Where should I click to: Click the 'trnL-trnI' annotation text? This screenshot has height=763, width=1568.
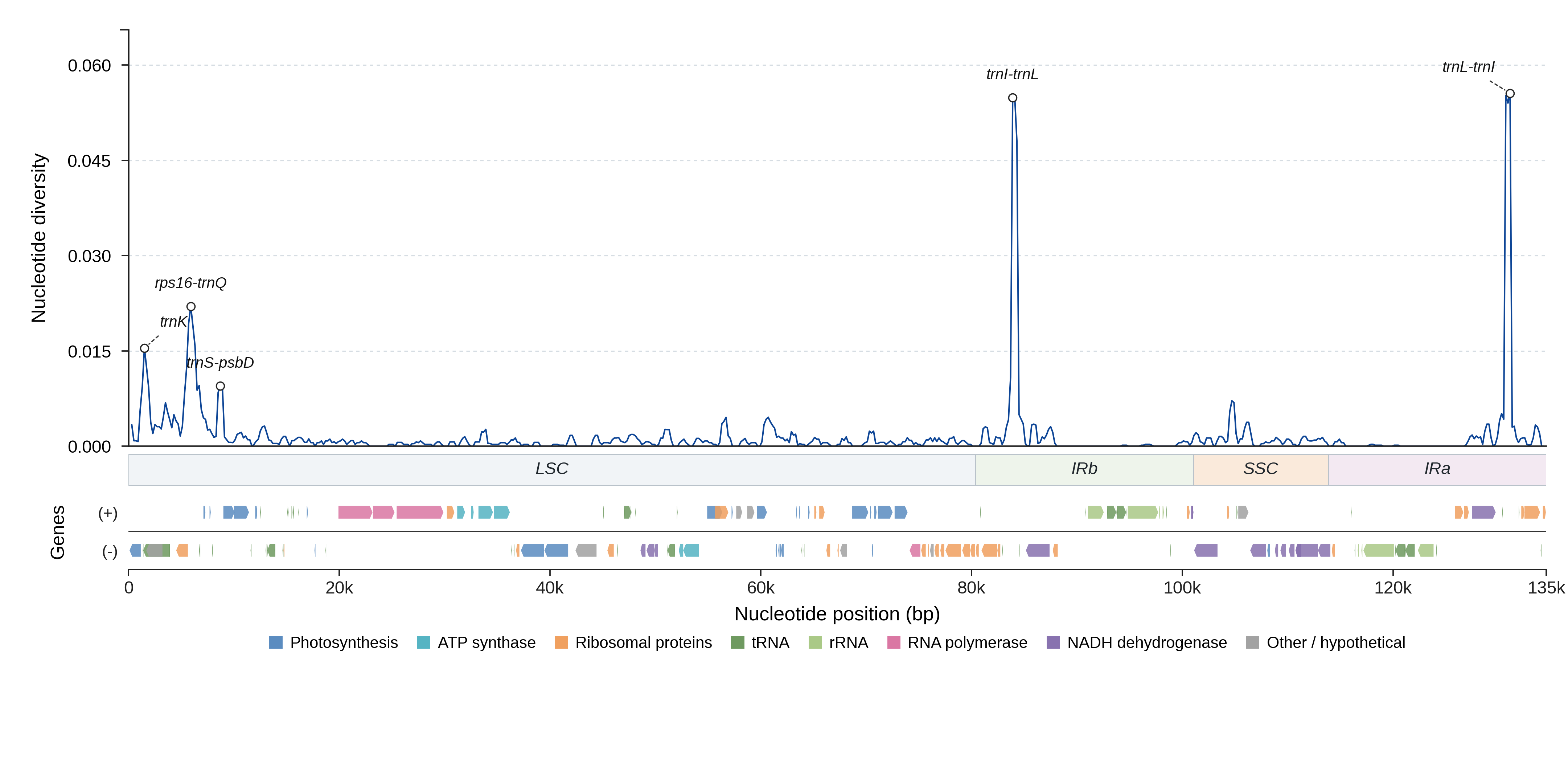click(1468, 67)
